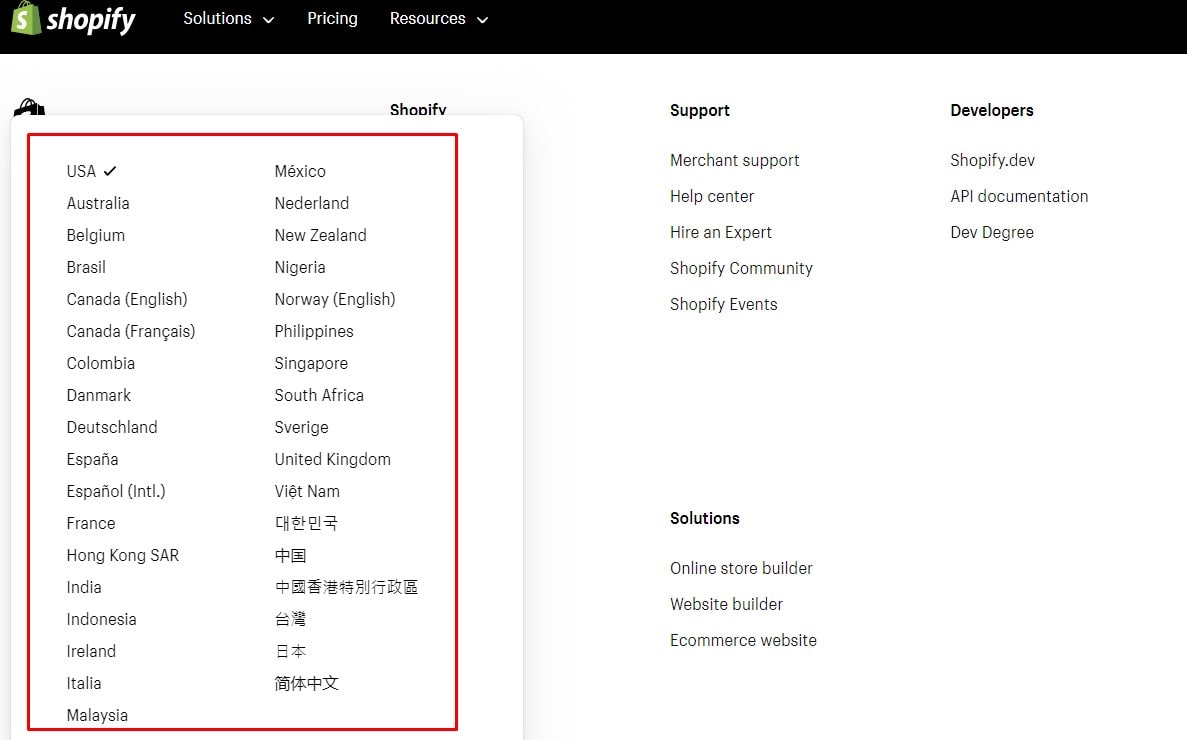Select Belgium region
The image size is (1187, 740).
(x=95, y=235)
